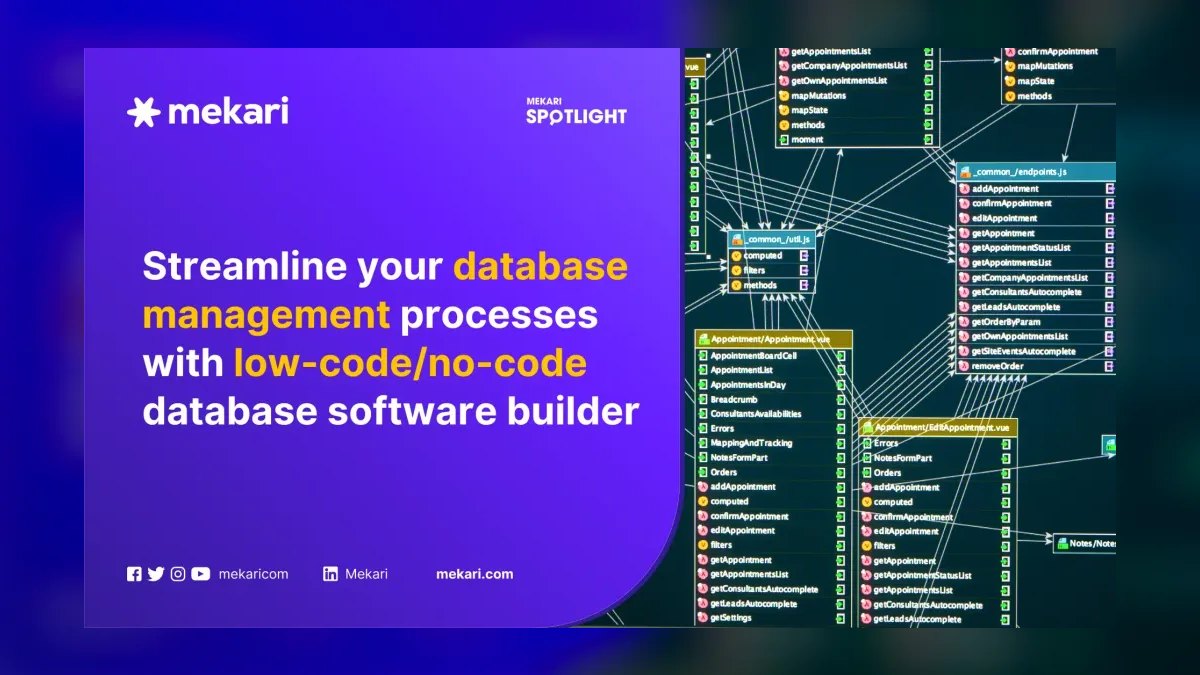
Task: Click the Mekari asterisk logo
Action: click(144, 112)
